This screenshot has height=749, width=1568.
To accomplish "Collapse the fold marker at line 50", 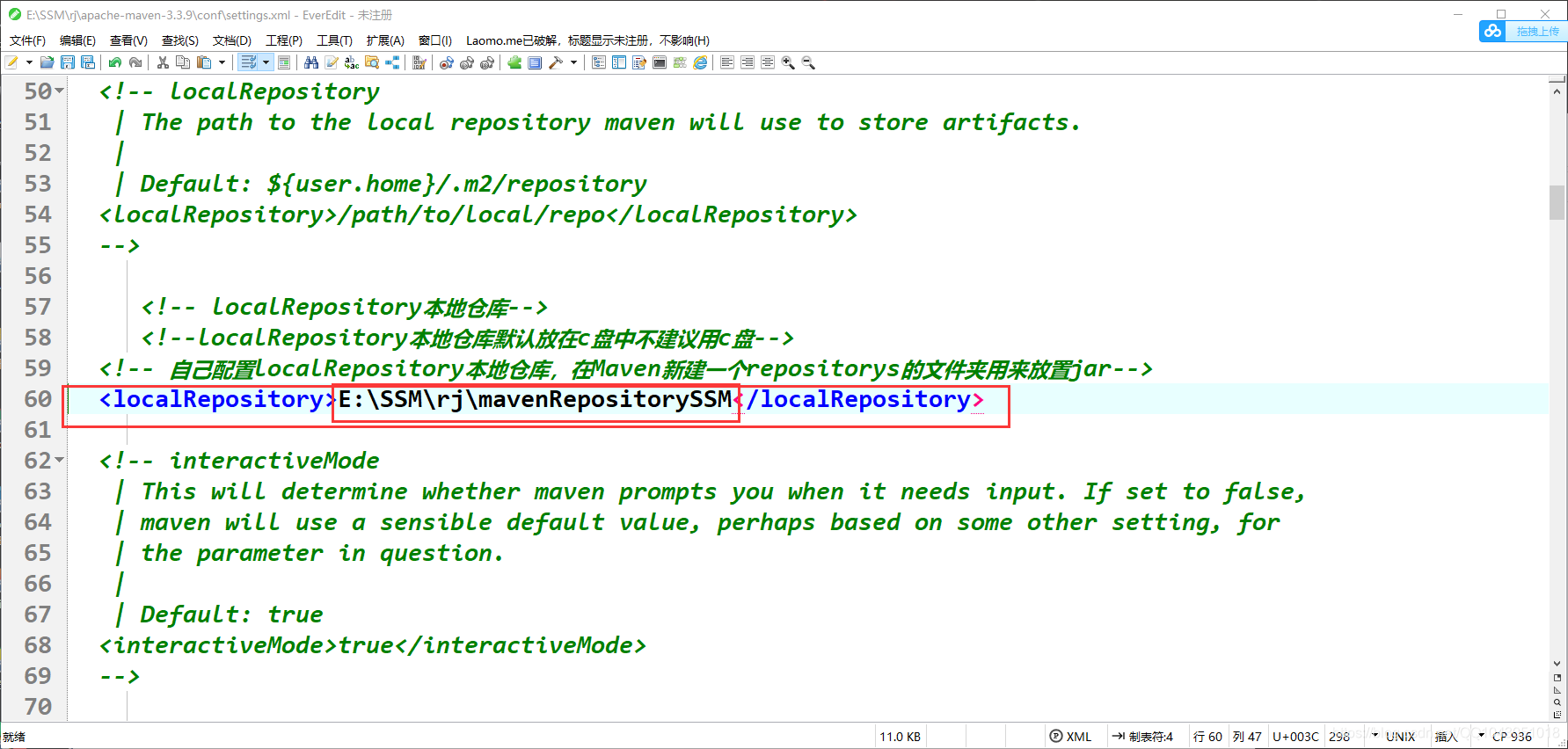I will (x=59, y=91).
